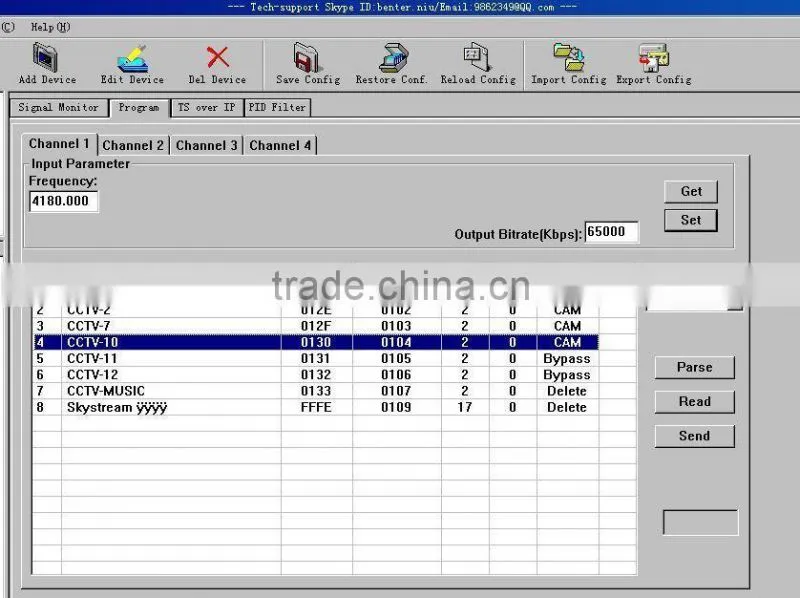Click Bypass status in CCTV-12 row
This screenshot has width=800, height=598.
567,375
